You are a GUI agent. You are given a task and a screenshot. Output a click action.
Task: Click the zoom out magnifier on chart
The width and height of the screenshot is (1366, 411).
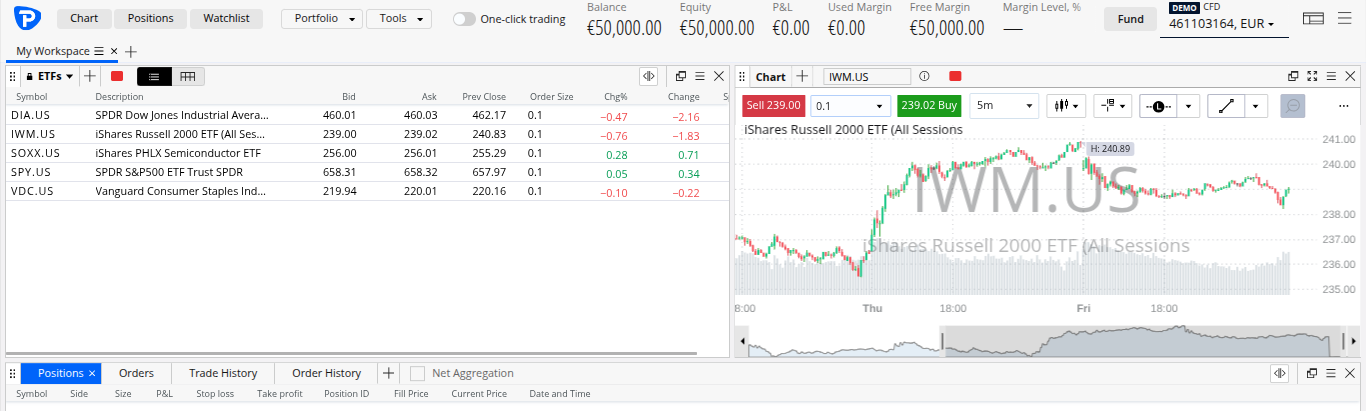1293,106
